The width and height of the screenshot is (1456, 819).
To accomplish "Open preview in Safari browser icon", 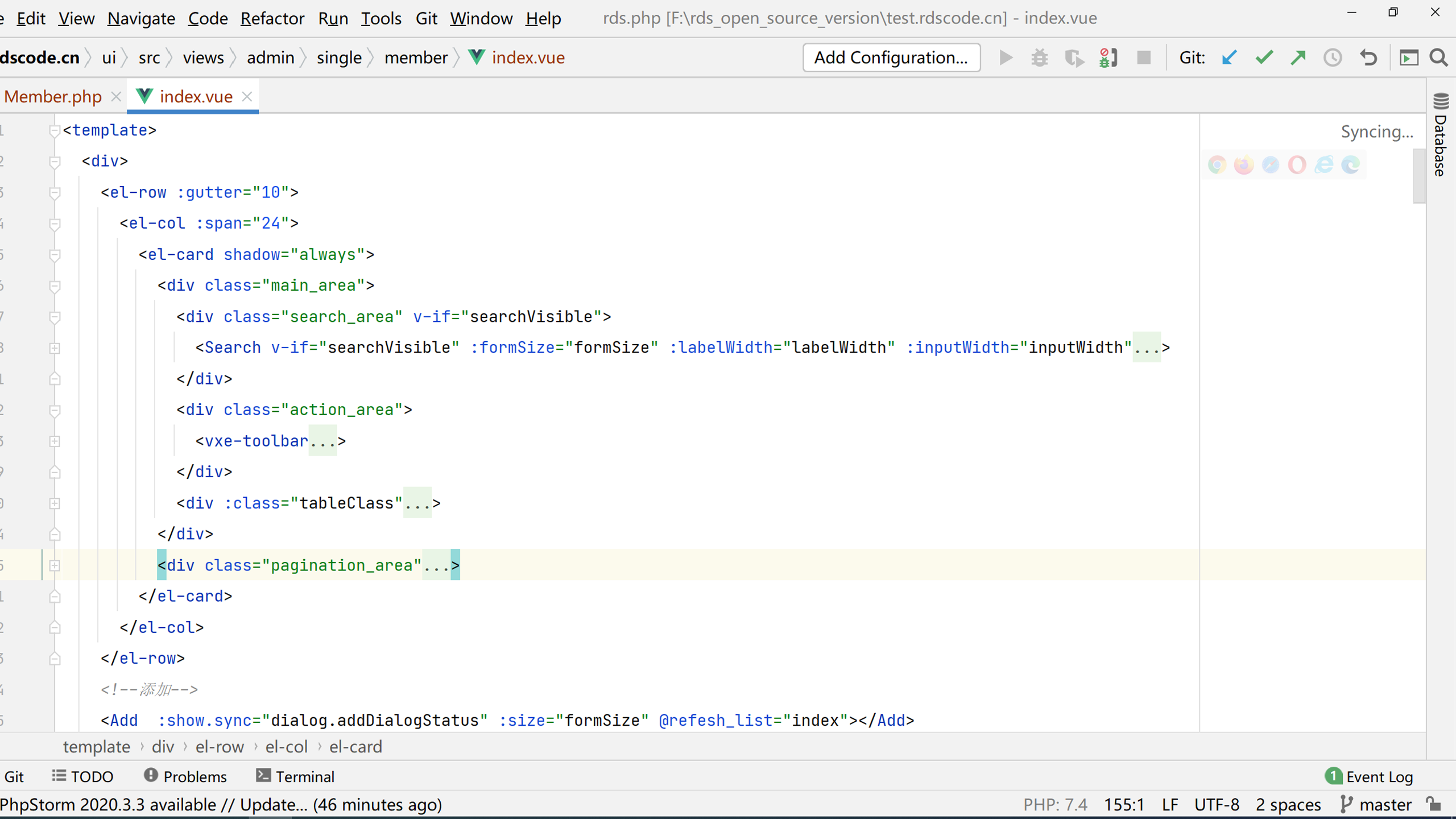I will pyautogui.click(x=1271, y=165).
